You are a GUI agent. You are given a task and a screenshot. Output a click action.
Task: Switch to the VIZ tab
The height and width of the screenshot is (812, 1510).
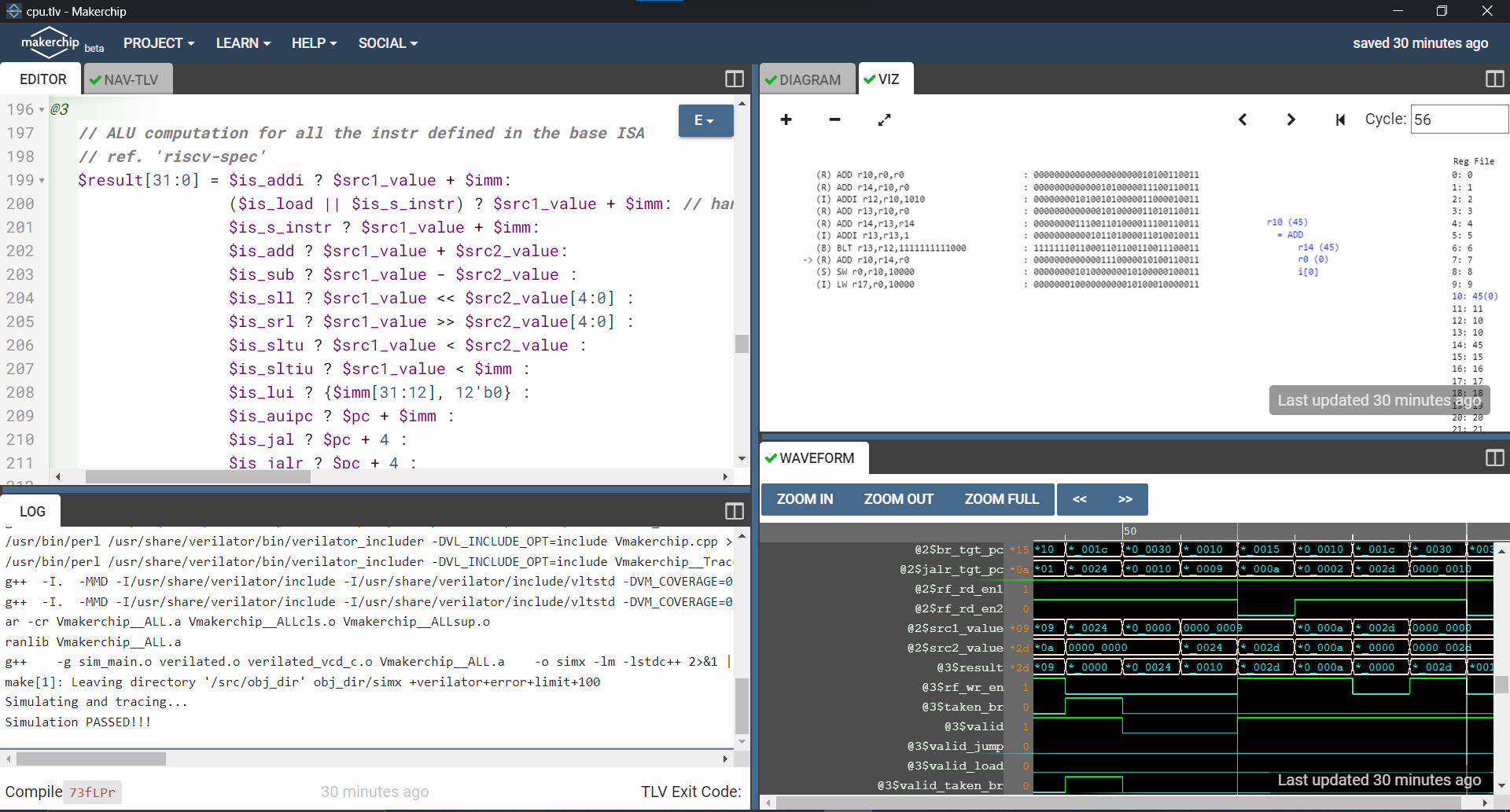tap(886, 79)
